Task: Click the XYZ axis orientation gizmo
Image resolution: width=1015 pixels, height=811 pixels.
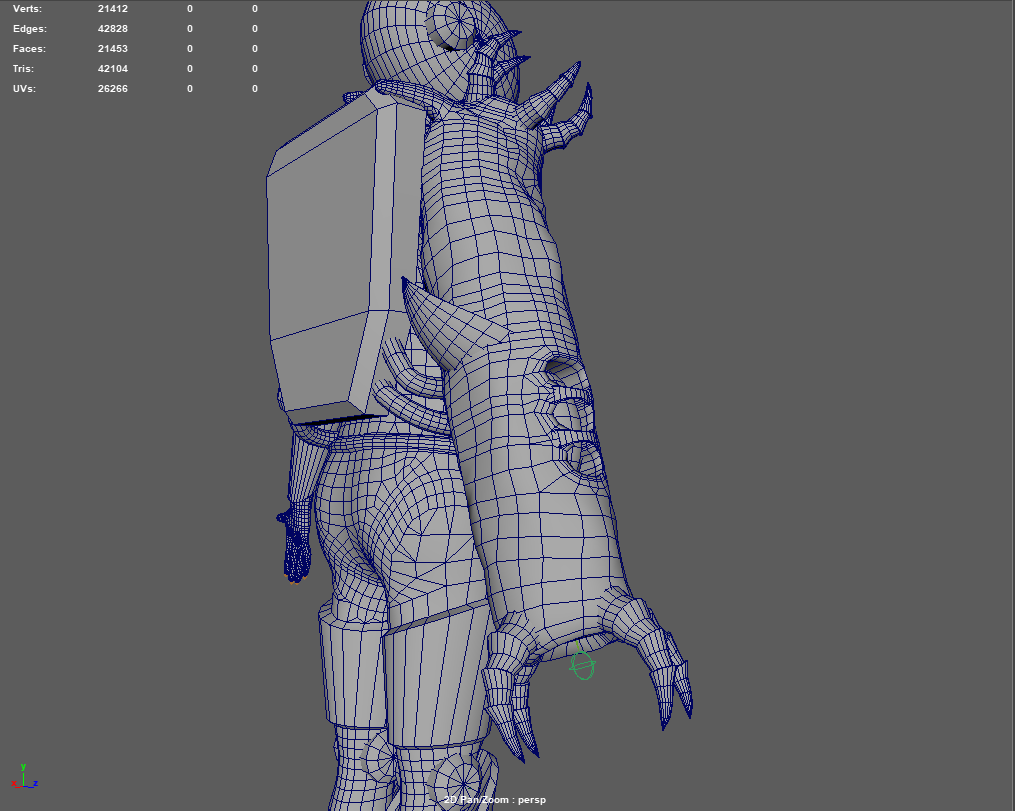Action: [24, 779]
